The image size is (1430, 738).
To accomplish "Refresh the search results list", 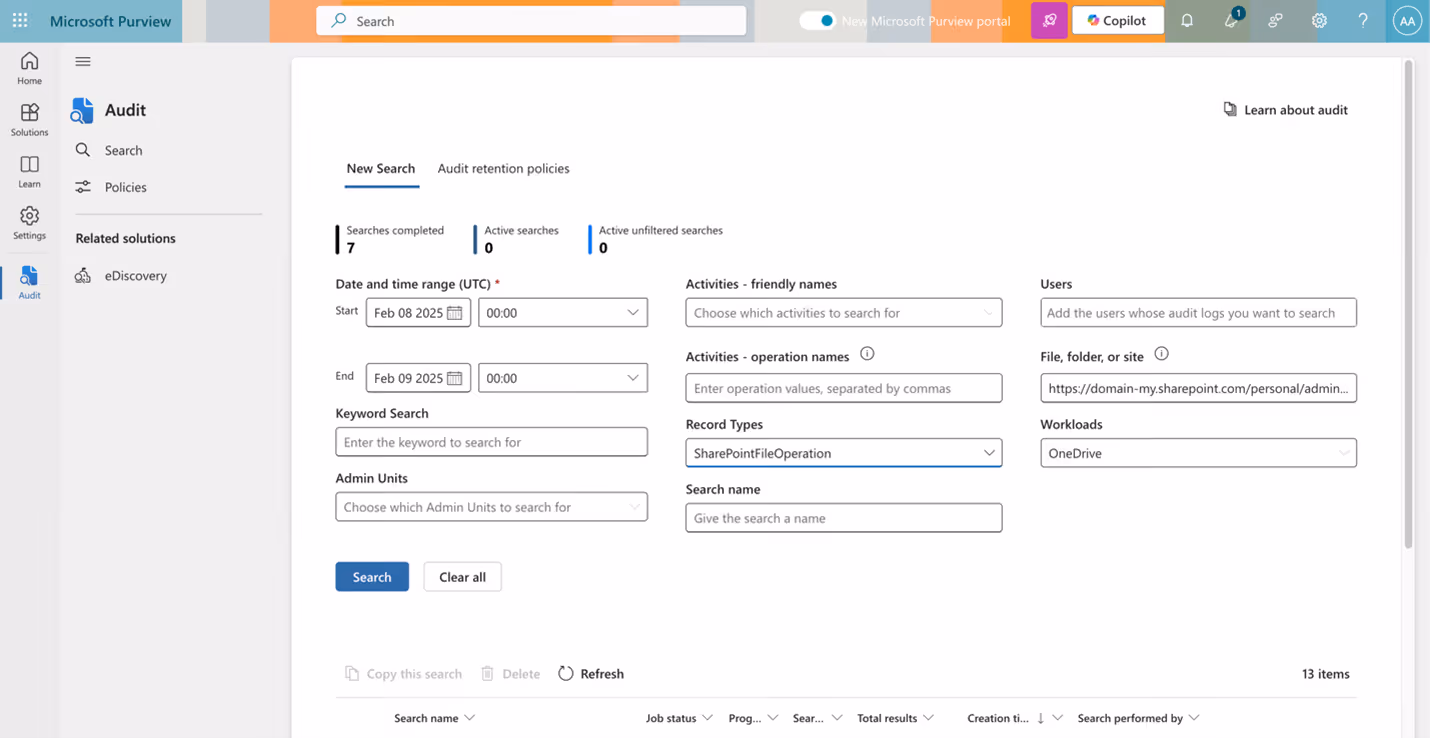I will [x=591, y=673].
